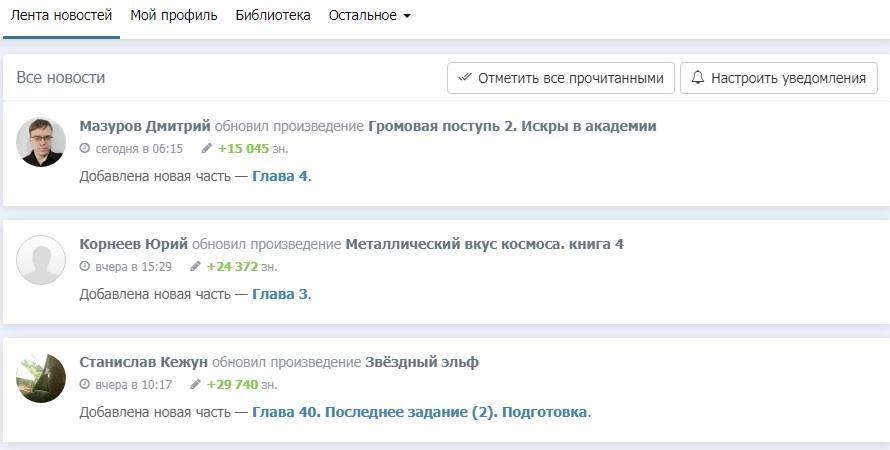Open the book 'Громовая поступь 2. Искры в академии'

click(512, 126)
